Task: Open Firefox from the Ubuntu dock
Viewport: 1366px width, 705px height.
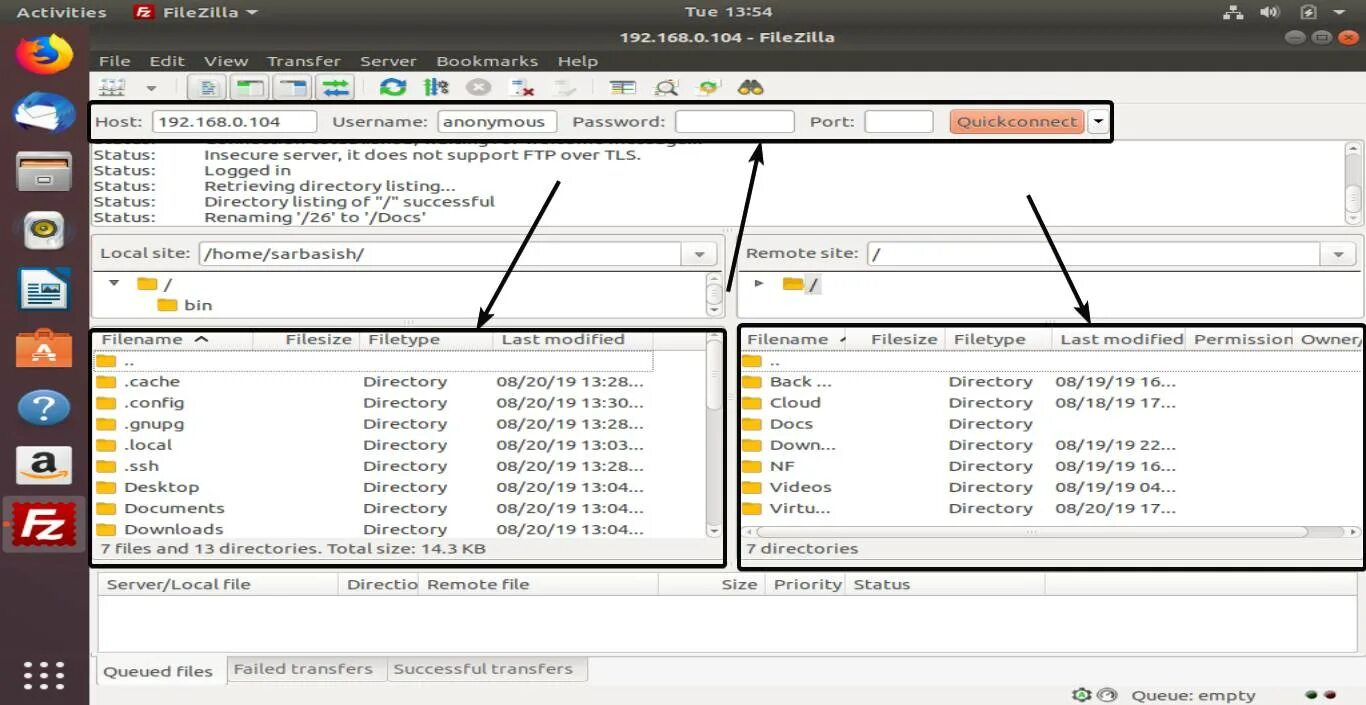Action: (44, 54)
